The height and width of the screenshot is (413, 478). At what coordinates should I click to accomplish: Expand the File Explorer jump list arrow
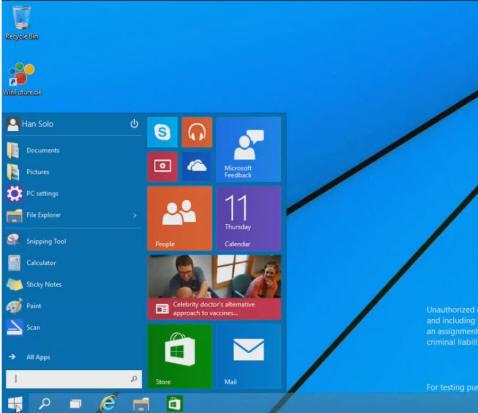pyautogui.click(x=135, y=215)
